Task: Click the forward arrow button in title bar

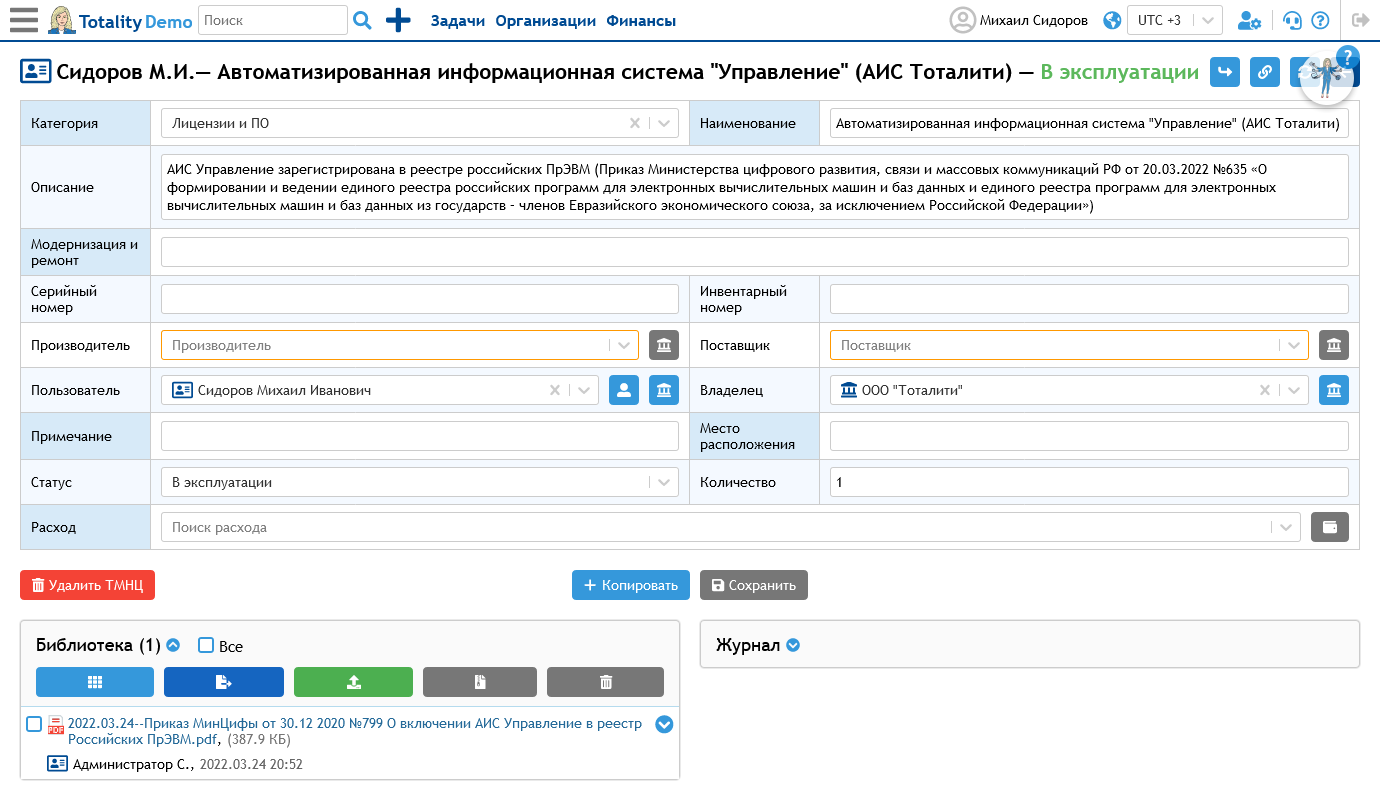Action: click(x=1225, y=72)
